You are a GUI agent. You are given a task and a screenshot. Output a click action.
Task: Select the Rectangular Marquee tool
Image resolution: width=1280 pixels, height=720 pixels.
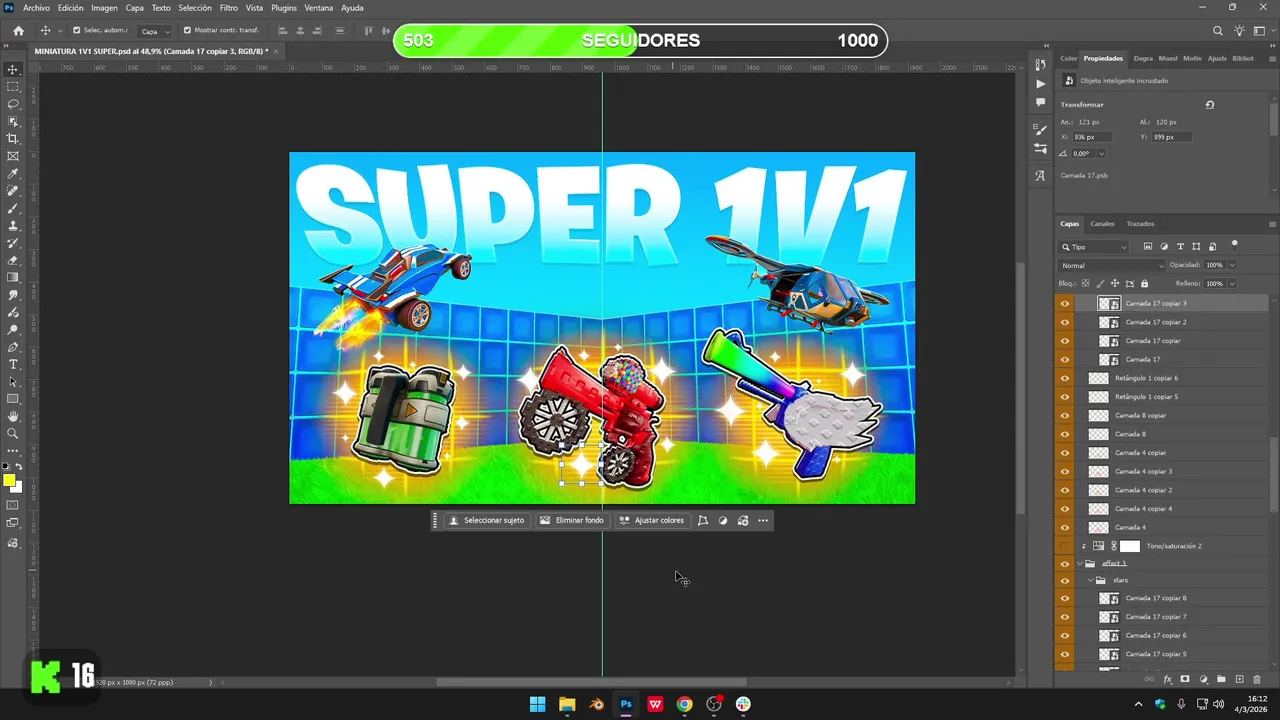(x=13, y=87)
